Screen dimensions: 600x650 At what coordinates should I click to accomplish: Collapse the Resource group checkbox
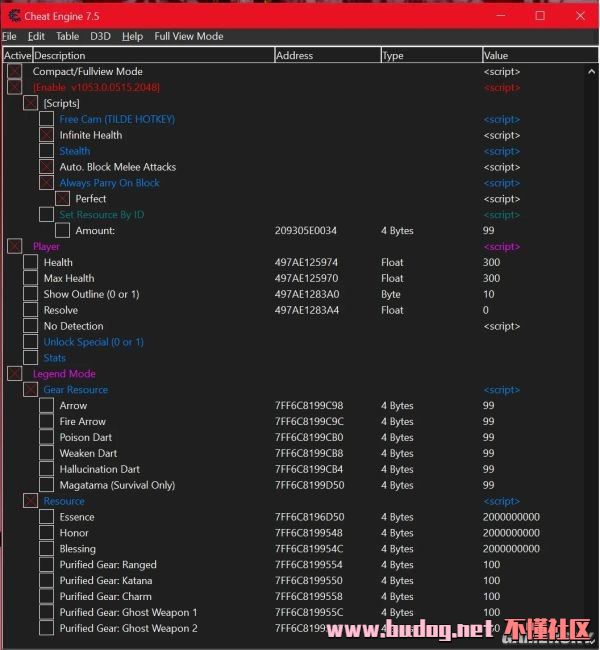(30, 501)
